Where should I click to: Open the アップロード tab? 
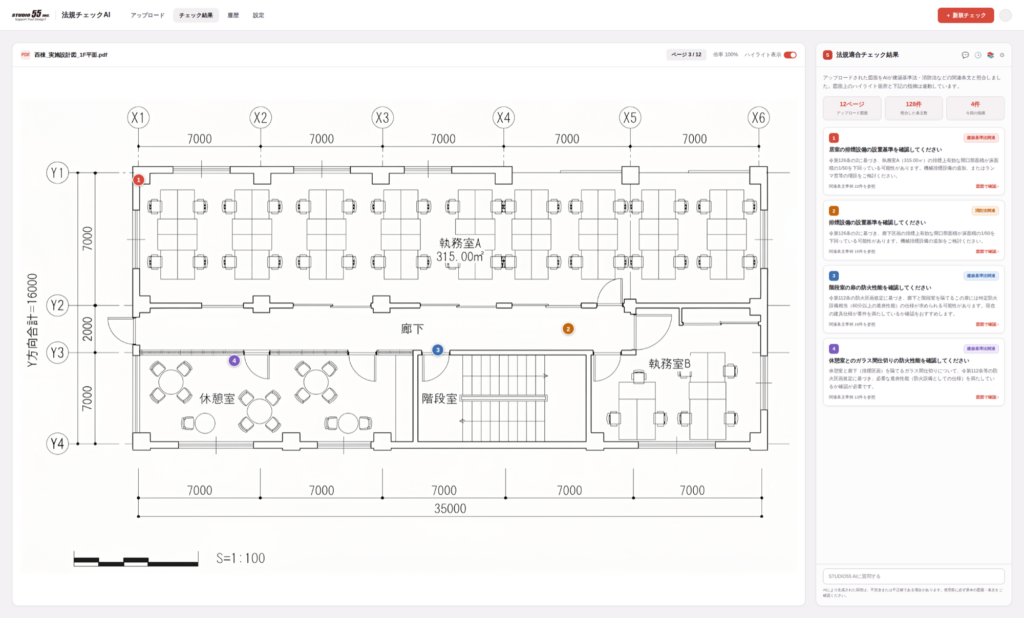(148, 15)
